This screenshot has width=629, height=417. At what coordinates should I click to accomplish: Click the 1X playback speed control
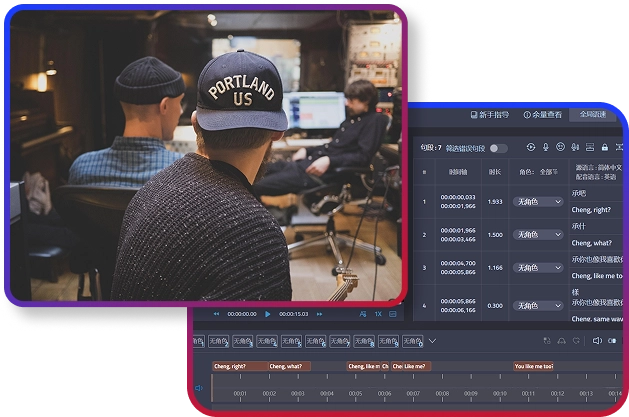coord(378,314)
